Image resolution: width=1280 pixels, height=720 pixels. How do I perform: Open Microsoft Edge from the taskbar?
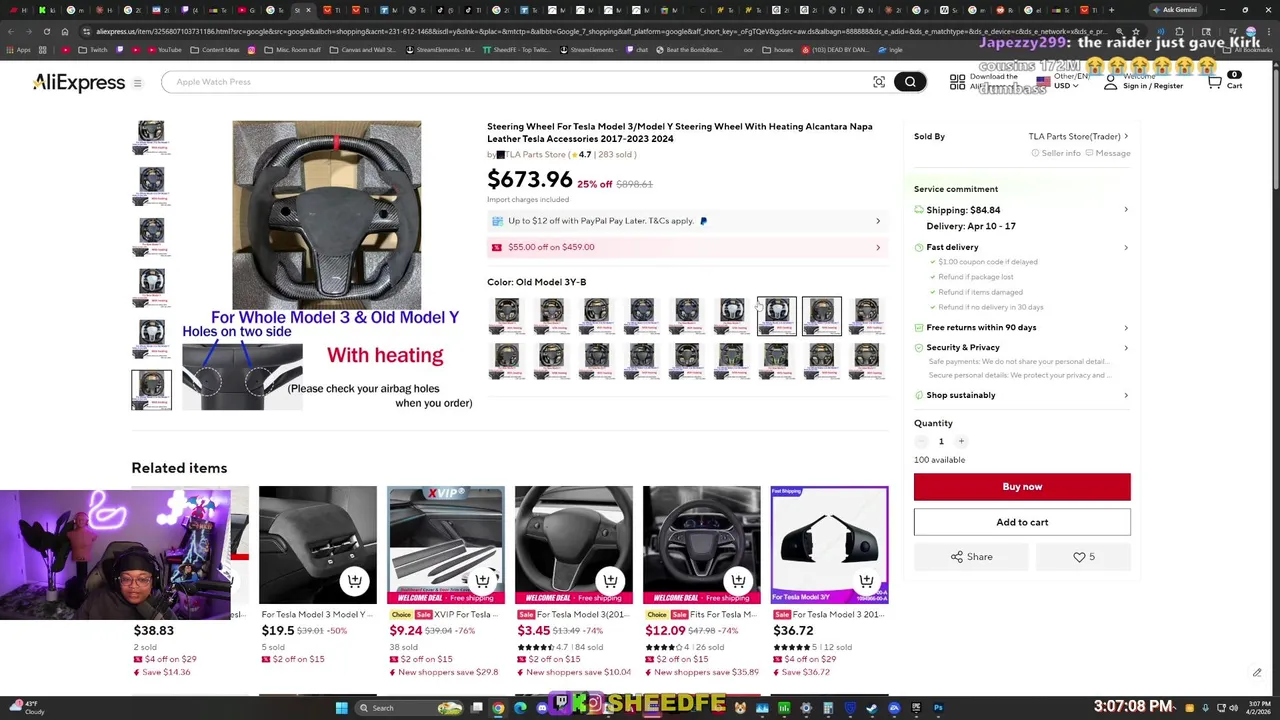click(x=520, y=708)
